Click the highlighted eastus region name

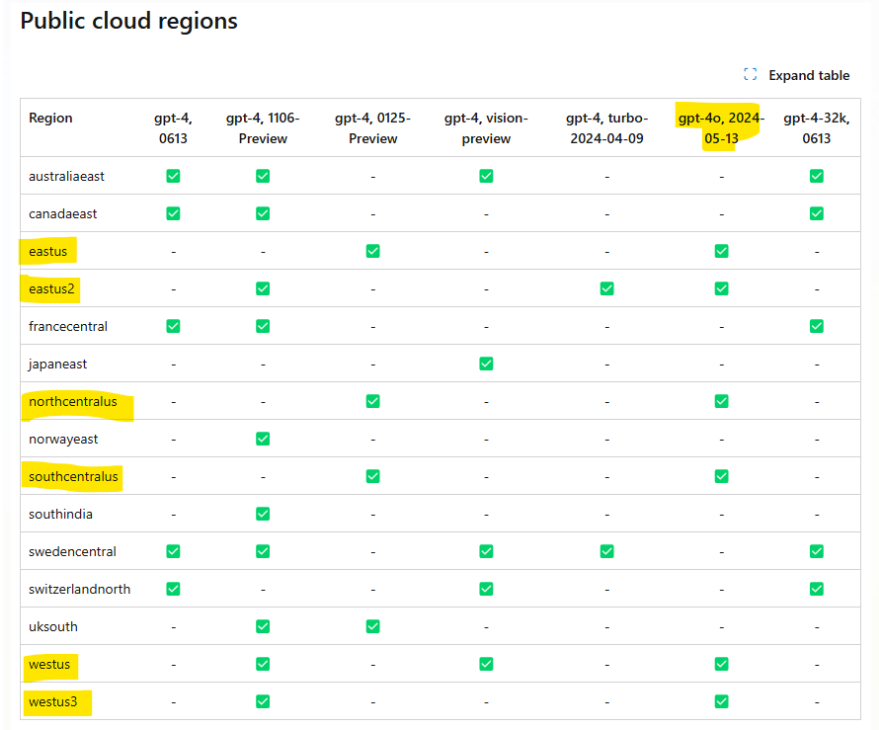pos(48,252)
